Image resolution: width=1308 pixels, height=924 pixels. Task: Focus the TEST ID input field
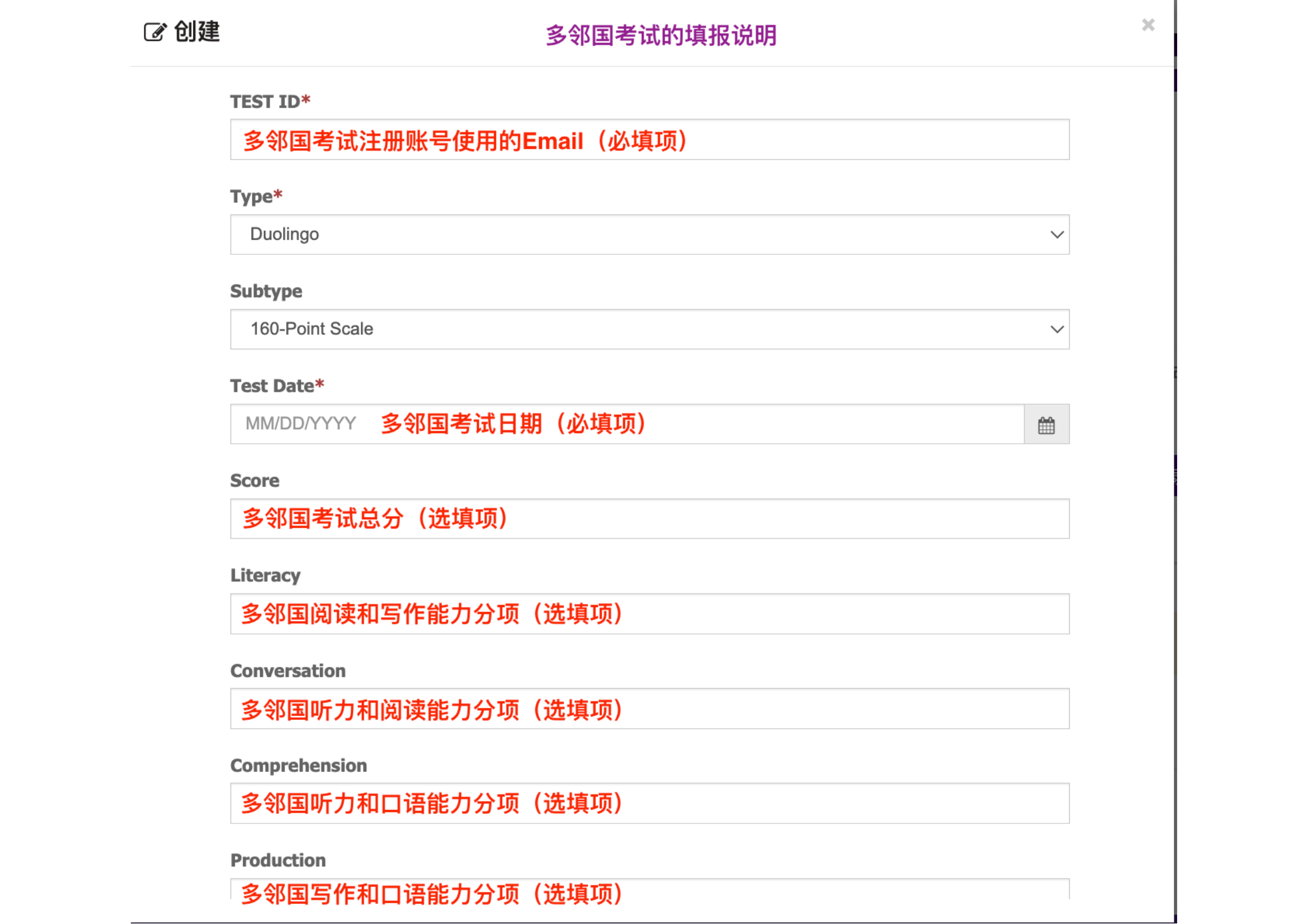coord(649,140)
